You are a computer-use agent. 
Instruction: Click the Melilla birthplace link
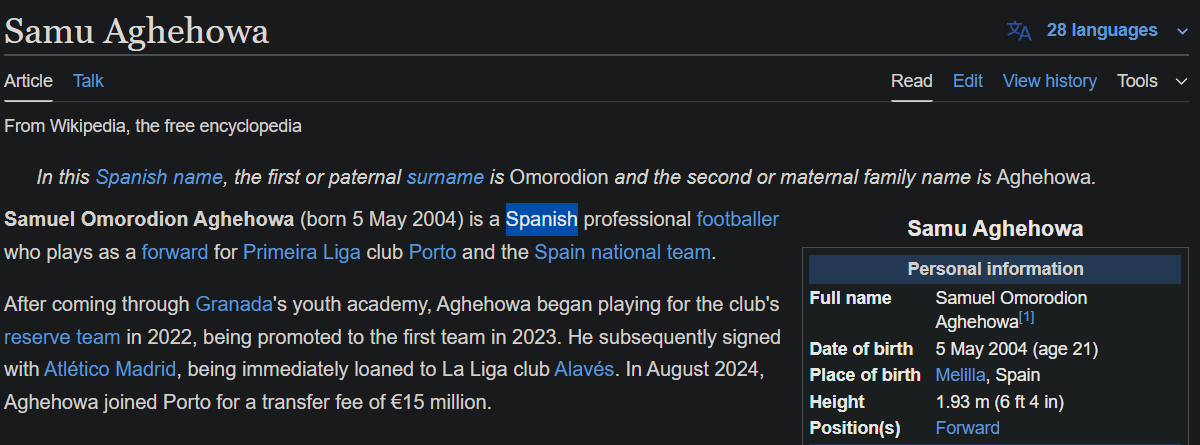(960, 375)
